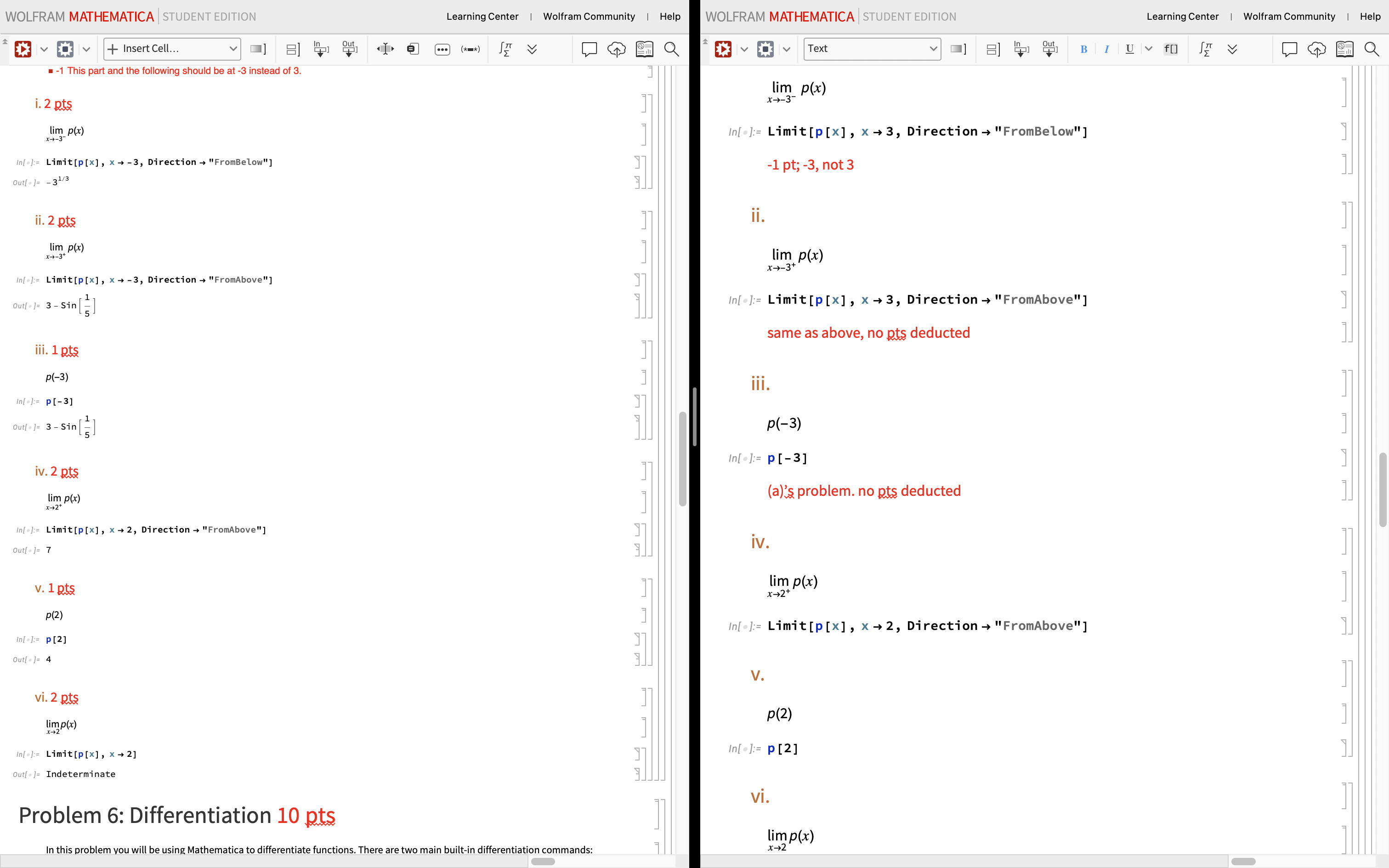
Task: Click the Wolfram Community menu item
Action: 589,16
